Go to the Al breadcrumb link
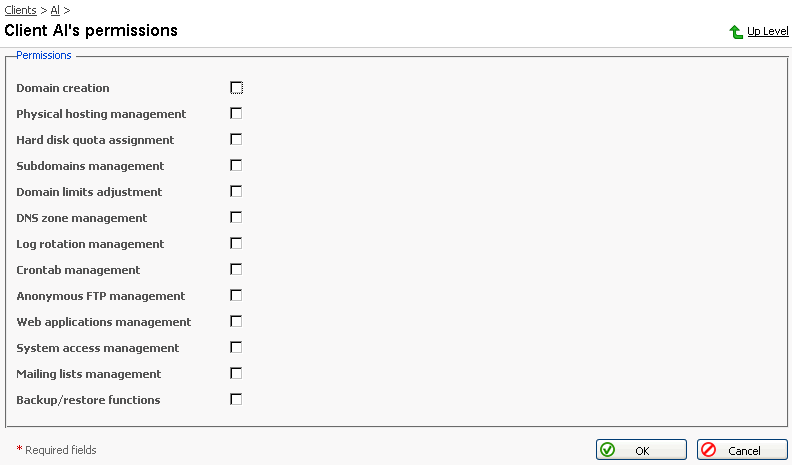This screenshot has height=465, width=792. click(x=55, y=10)
